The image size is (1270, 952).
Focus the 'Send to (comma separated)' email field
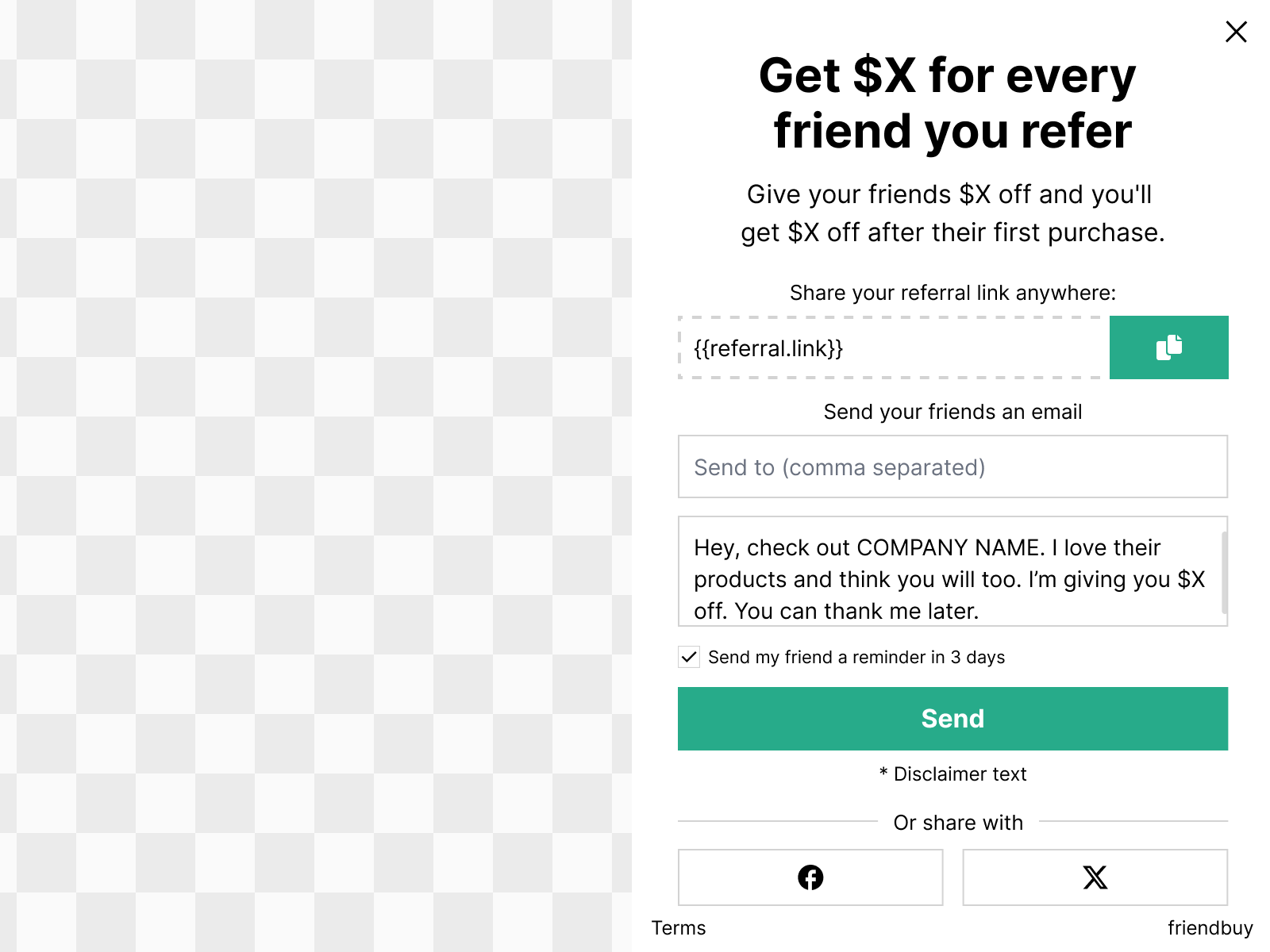coord(952,466)
